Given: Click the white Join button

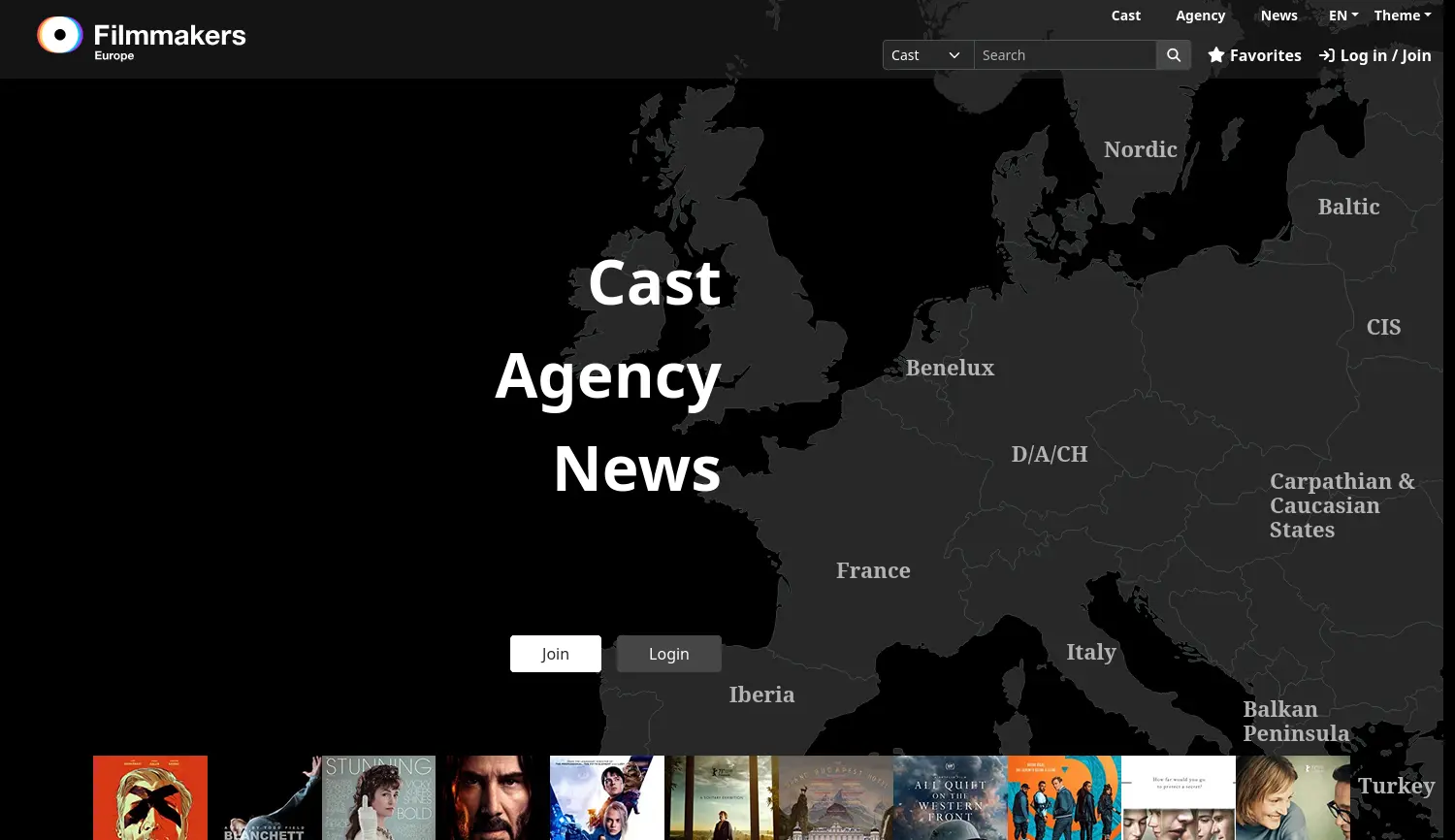Looking at the screenshot, I should 555,654.
